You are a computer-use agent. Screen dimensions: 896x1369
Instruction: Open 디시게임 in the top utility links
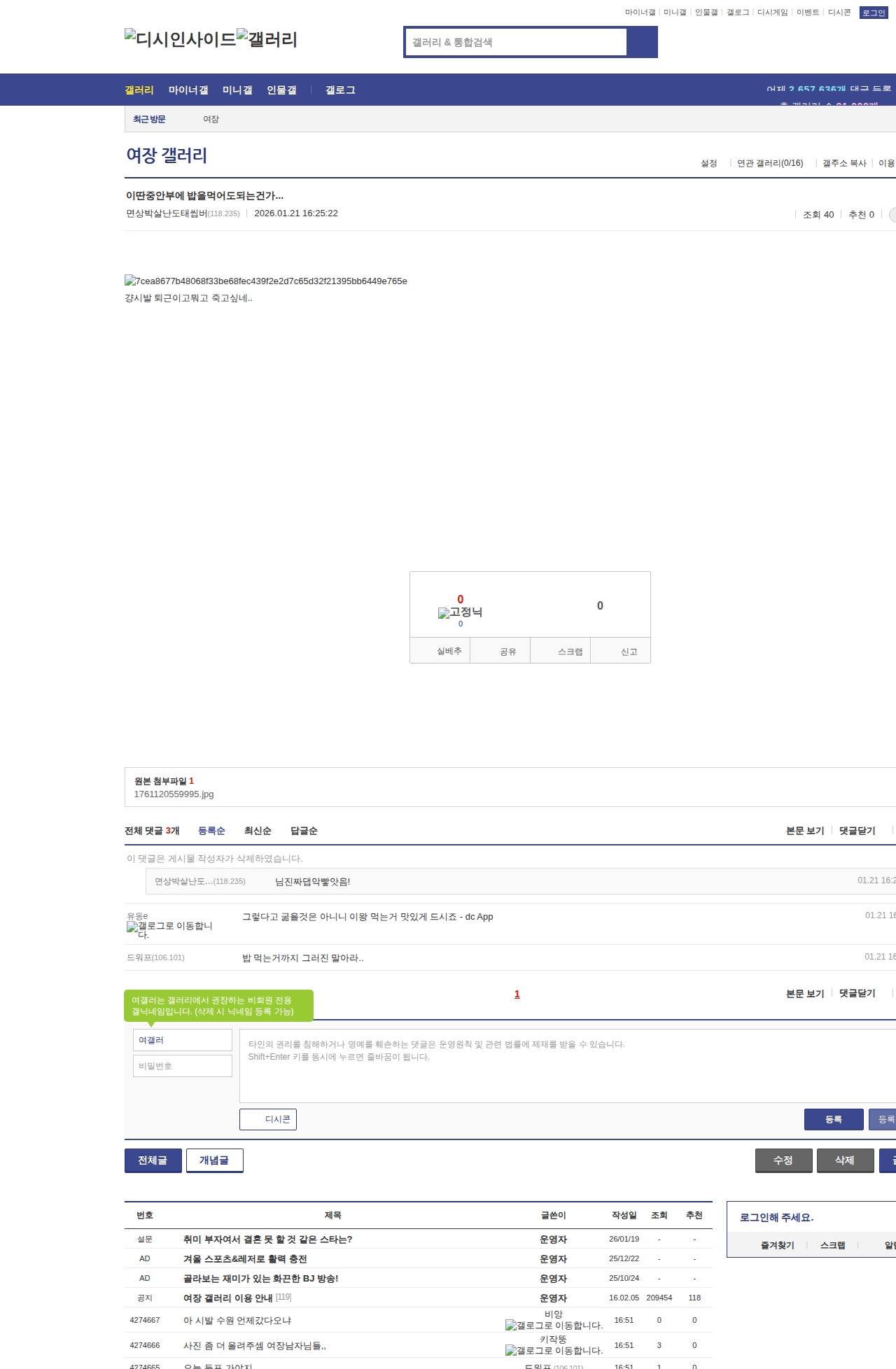coord(773,13)
